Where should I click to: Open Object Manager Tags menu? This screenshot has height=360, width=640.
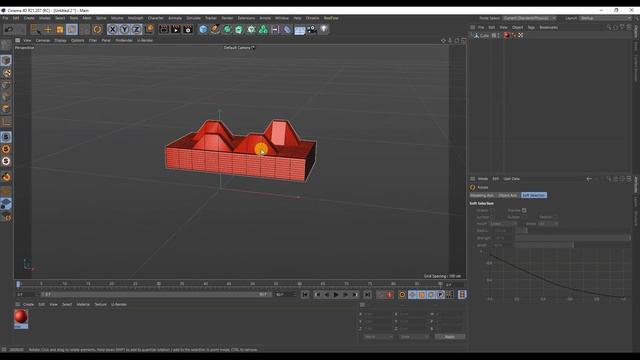click(531, 27)
